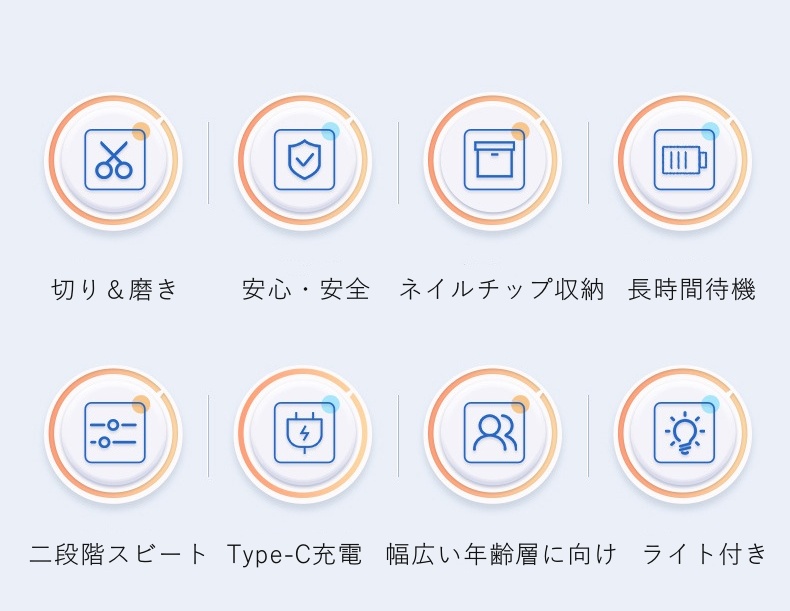The width and height of the screenshot is (790, 611).
Task: Select the storage box icon
Action: pos(494,160)
